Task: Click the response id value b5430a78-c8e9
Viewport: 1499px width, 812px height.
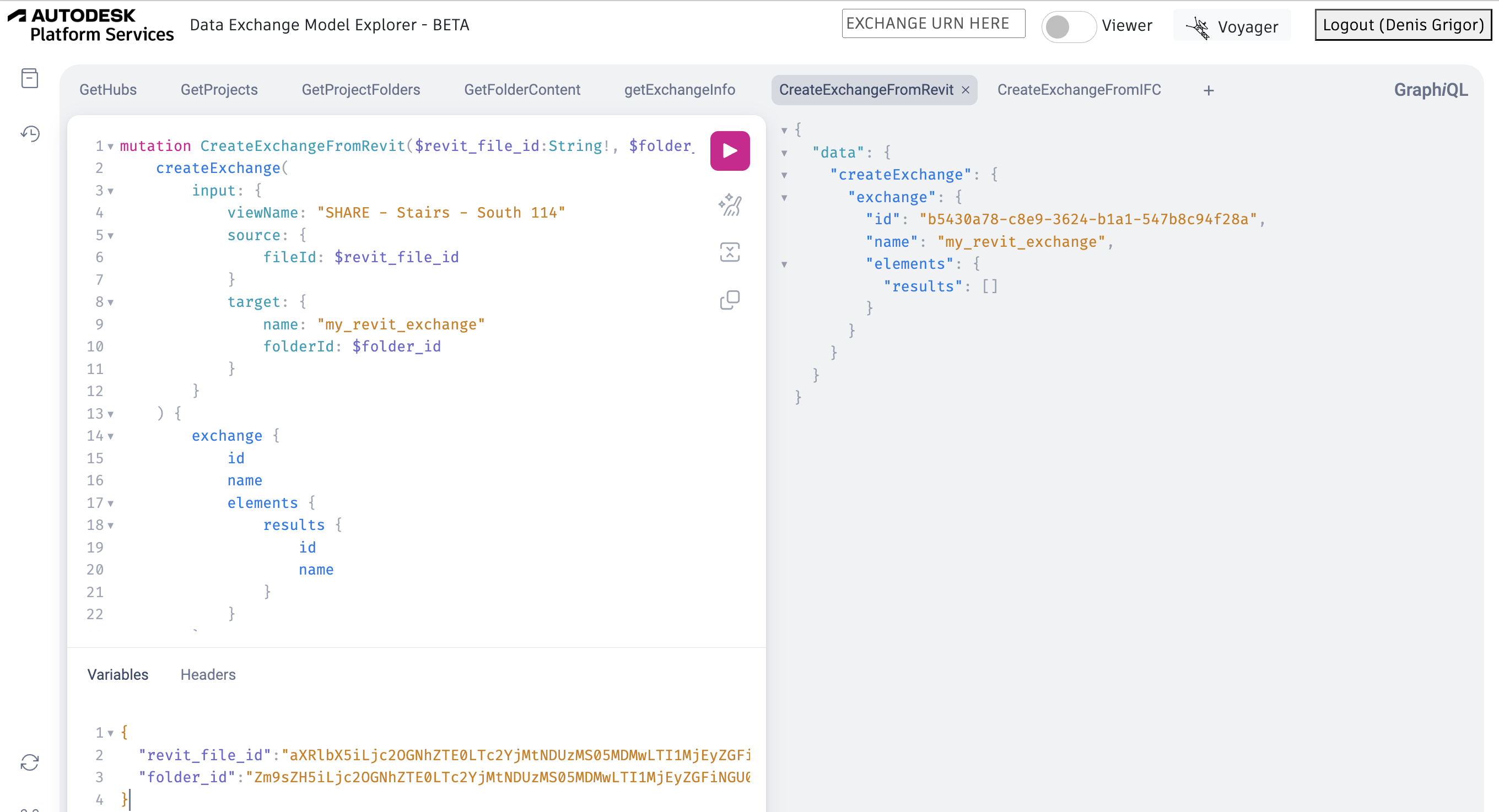Action: [1088, 219]
